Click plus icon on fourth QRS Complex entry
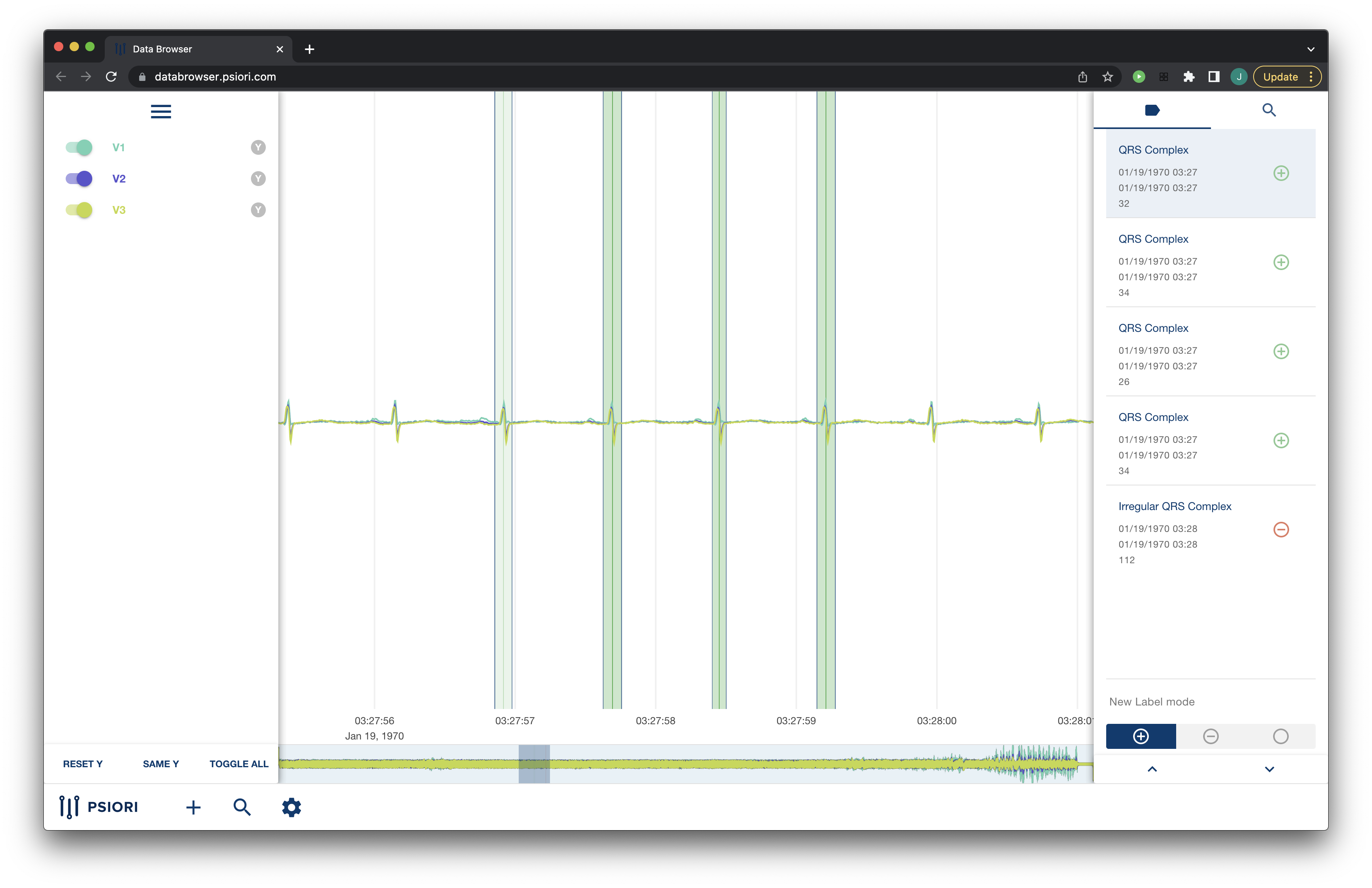Screen dimensions: 1372x888 coord(1281,440)
